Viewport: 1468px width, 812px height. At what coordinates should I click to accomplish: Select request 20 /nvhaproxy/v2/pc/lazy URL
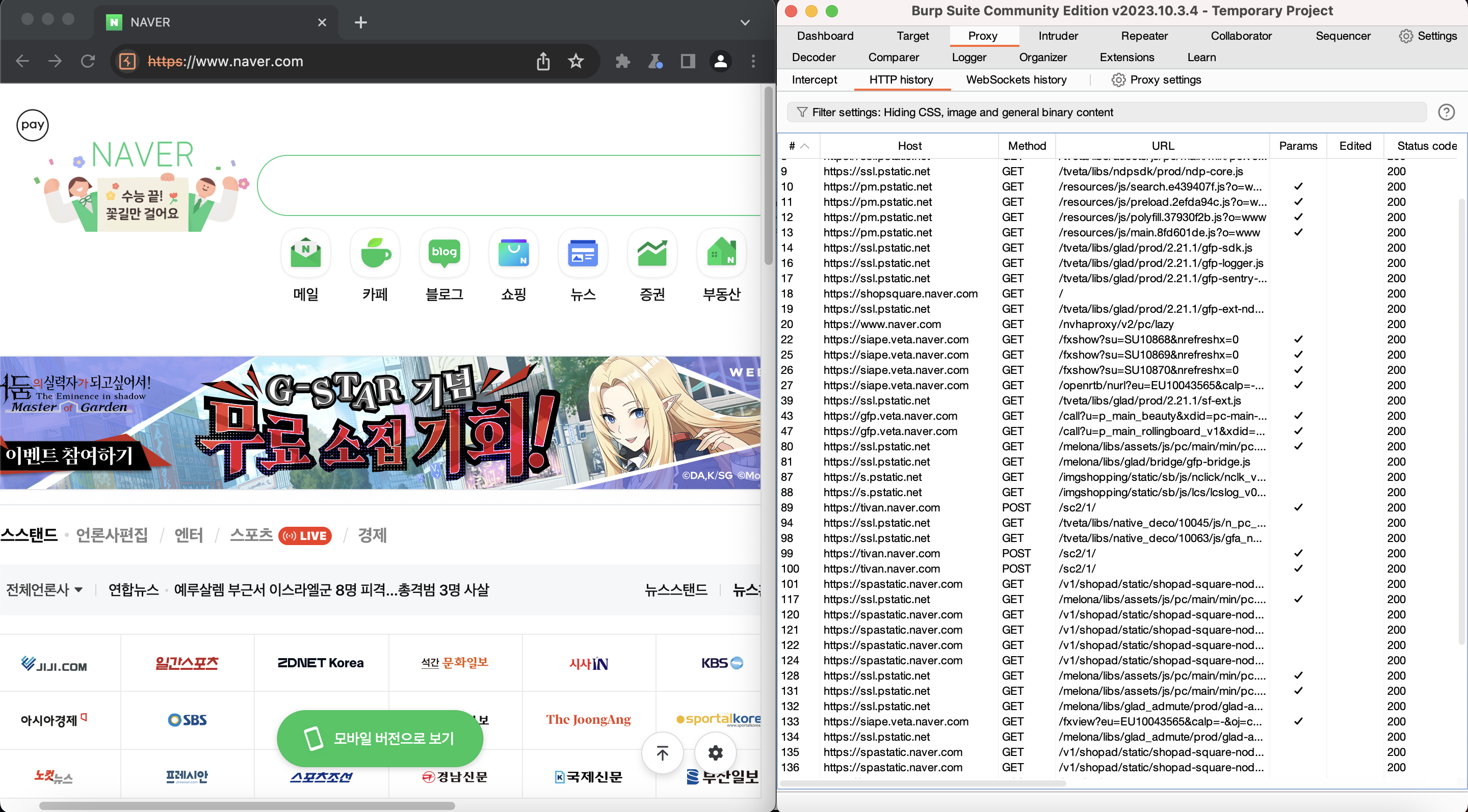tap(1116, 324)
